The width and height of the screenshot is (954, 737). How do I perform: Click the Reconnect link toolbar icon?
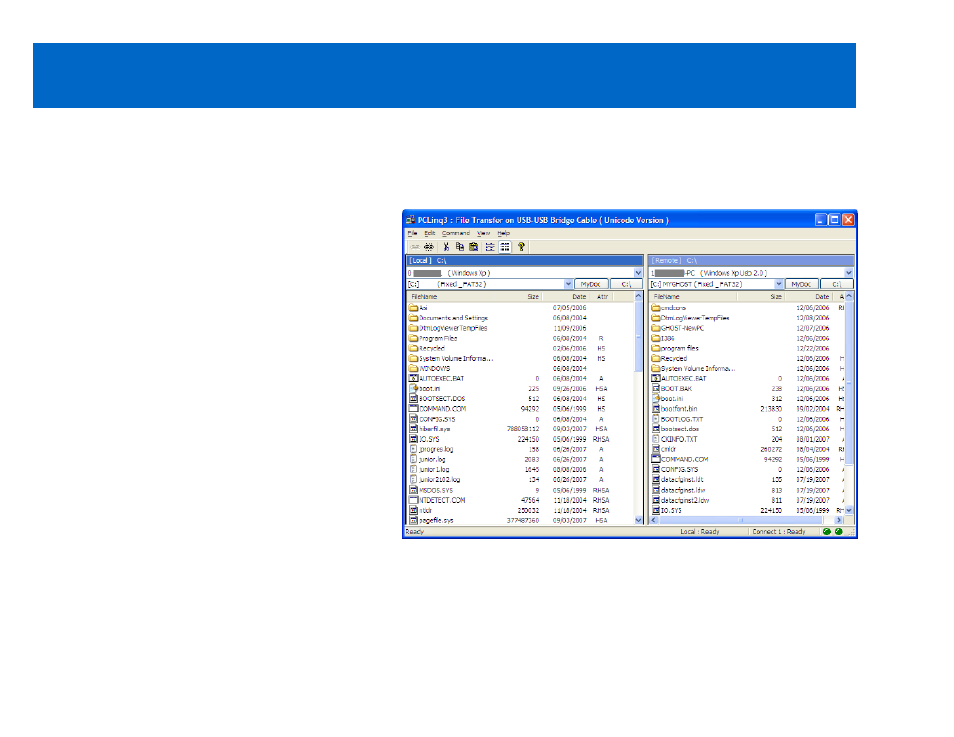429,247
